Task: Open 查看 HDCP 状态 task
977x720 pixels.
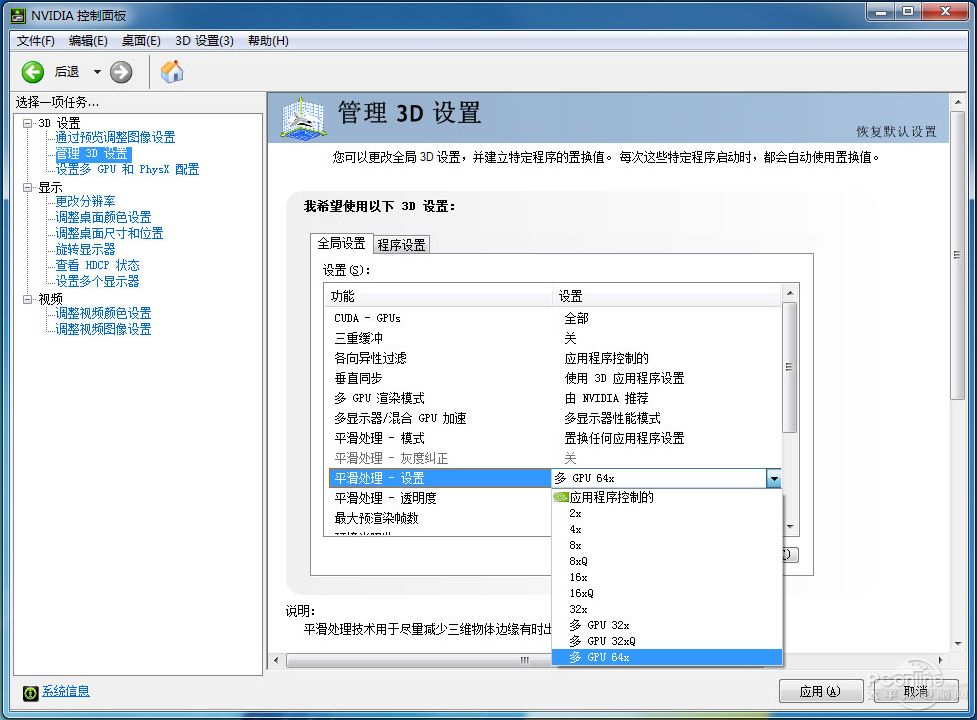Action: (x=97, y=265)
